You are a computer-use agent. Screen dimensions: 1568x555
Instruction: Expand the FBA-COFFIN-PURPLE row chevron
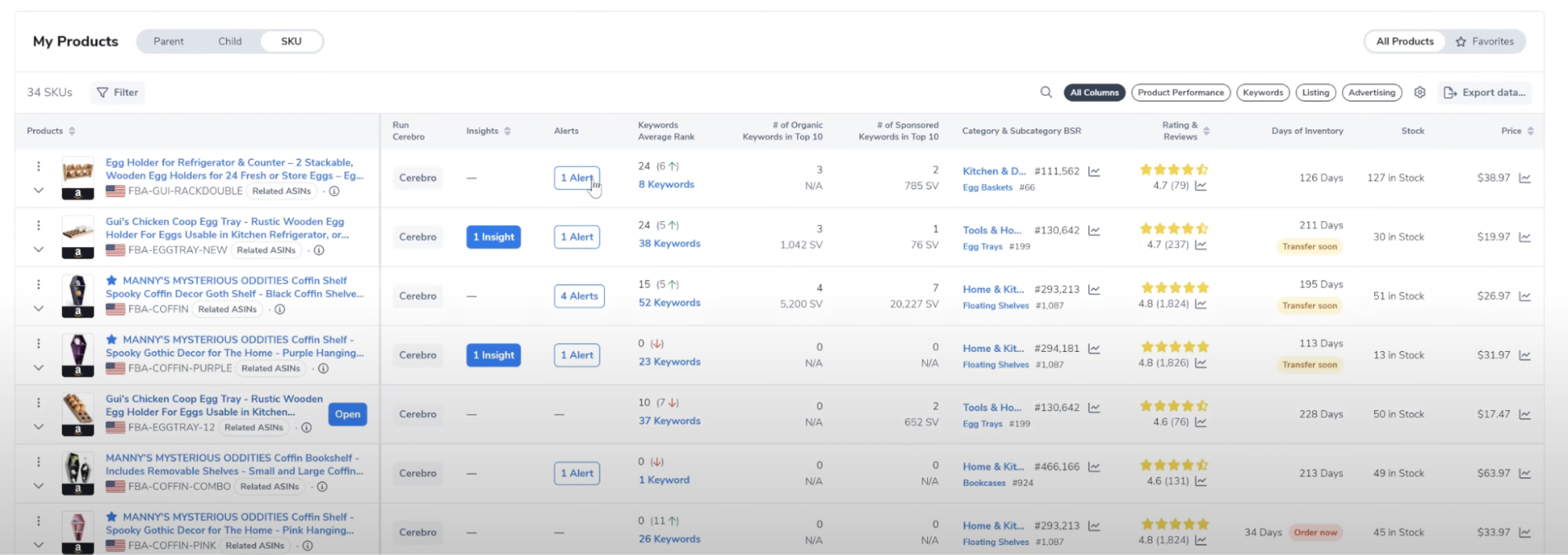(38, 368)
